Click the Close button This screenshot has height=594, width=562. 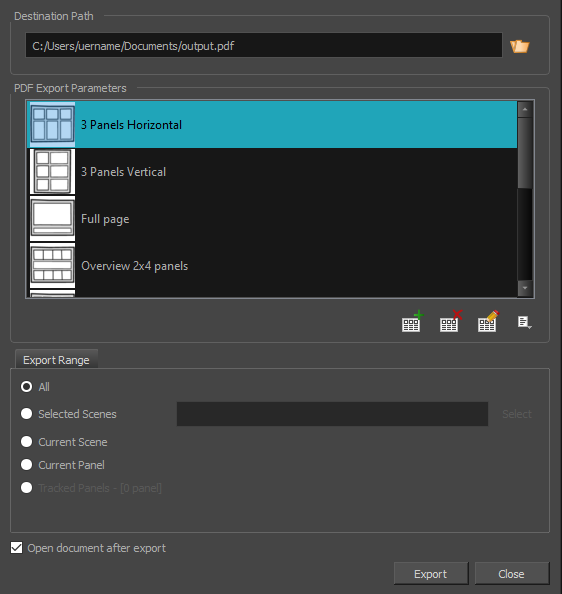512,574
